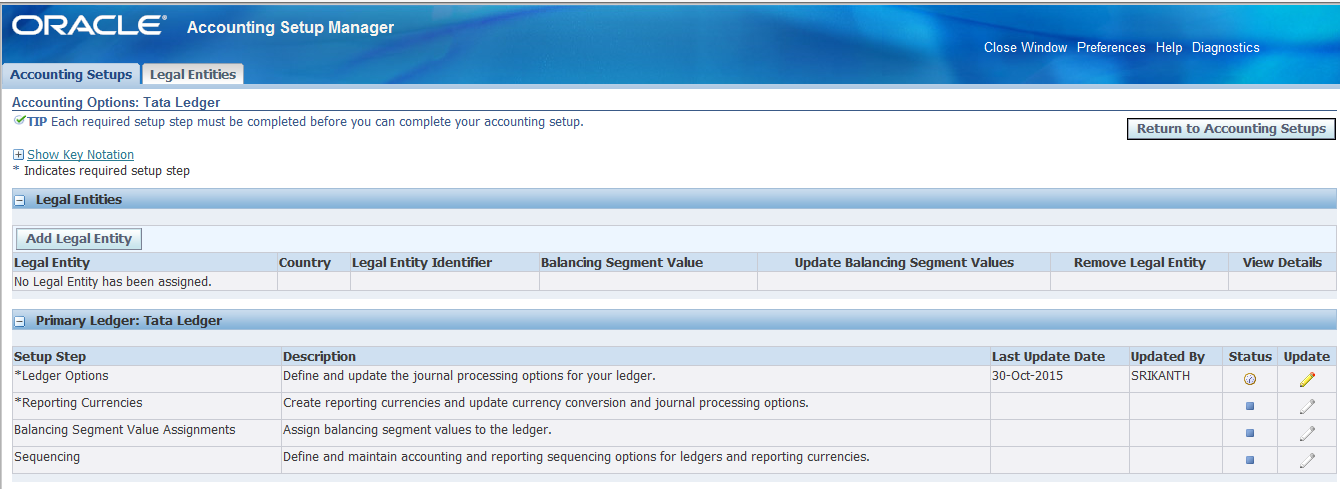
Task: Click the Ledger Options update pencil icon
Action: [x=1307, y=379]
